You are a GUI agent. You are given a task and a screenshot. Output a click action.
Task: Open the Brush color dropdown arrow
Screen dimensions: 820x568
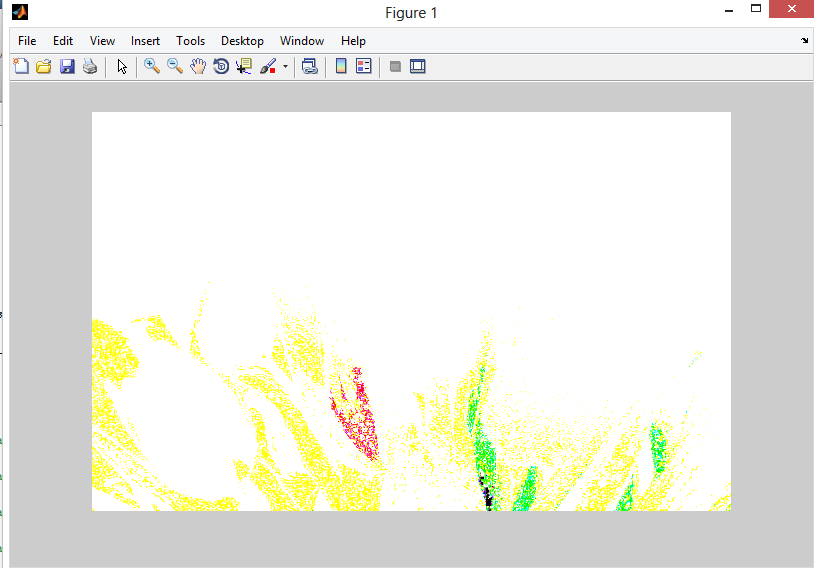[x=285, y=66]
